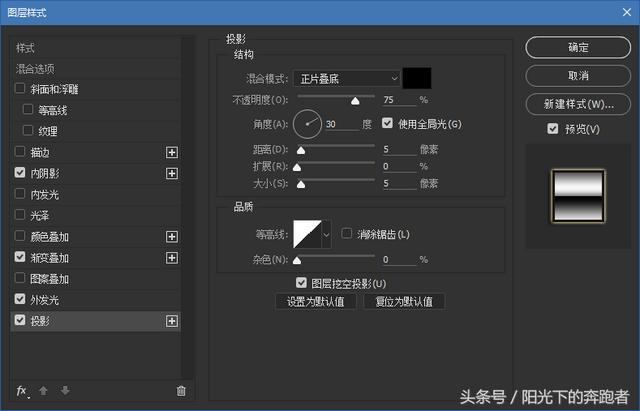The height and width of the screenshot is (411, 640).
Task: Click the 距离 value field
Action: [x=399, y=149]
